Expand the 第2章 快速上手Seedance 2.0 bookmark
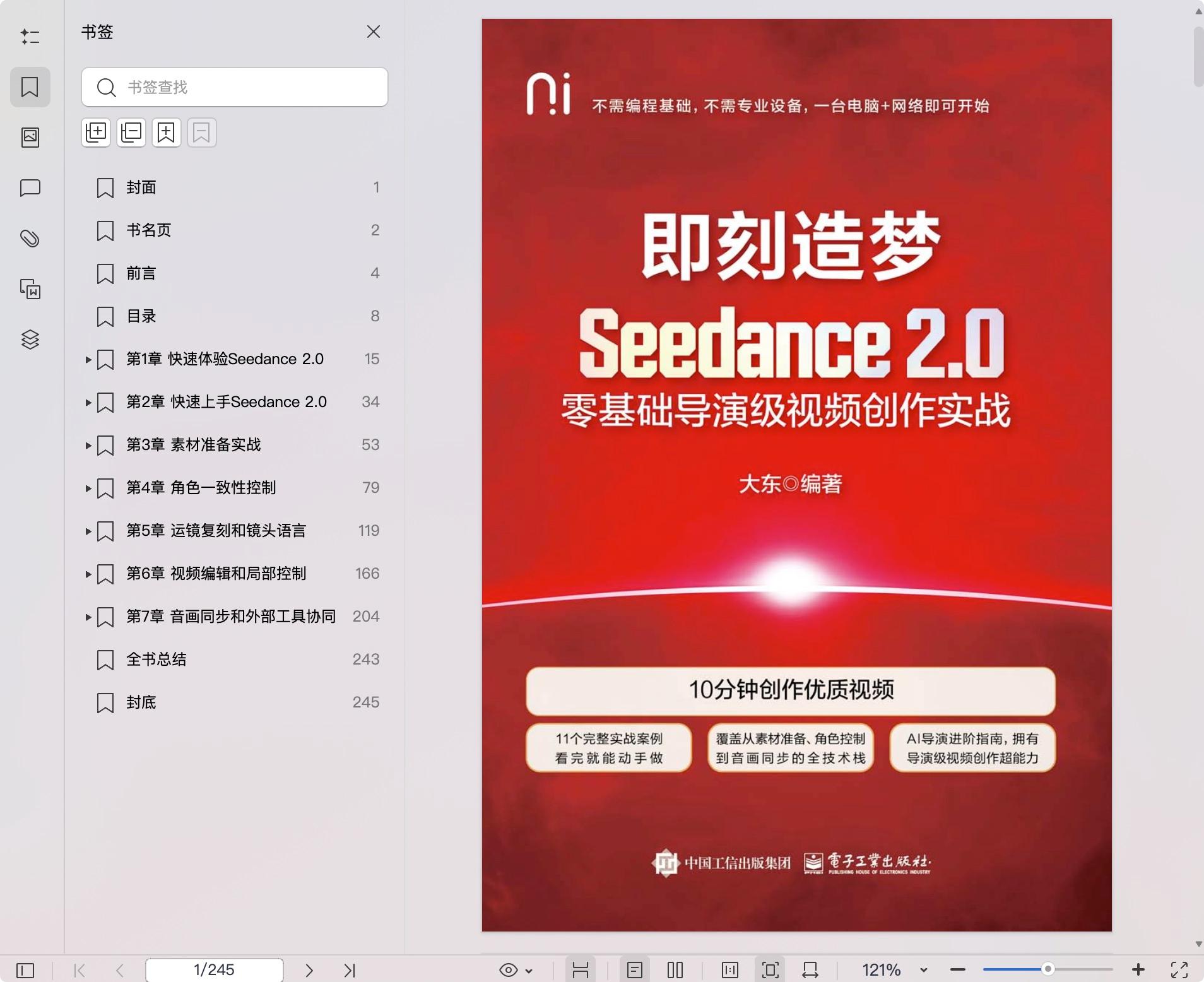 pyautogui.click(x=88, y=403)
